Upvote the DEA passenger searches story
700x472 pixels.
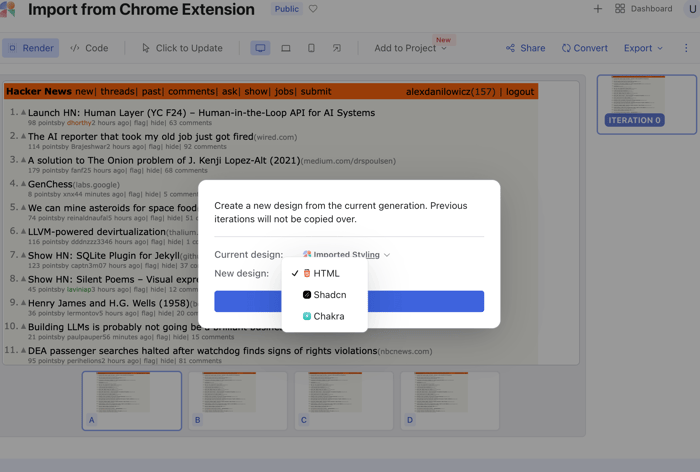[x=23, y=351]
